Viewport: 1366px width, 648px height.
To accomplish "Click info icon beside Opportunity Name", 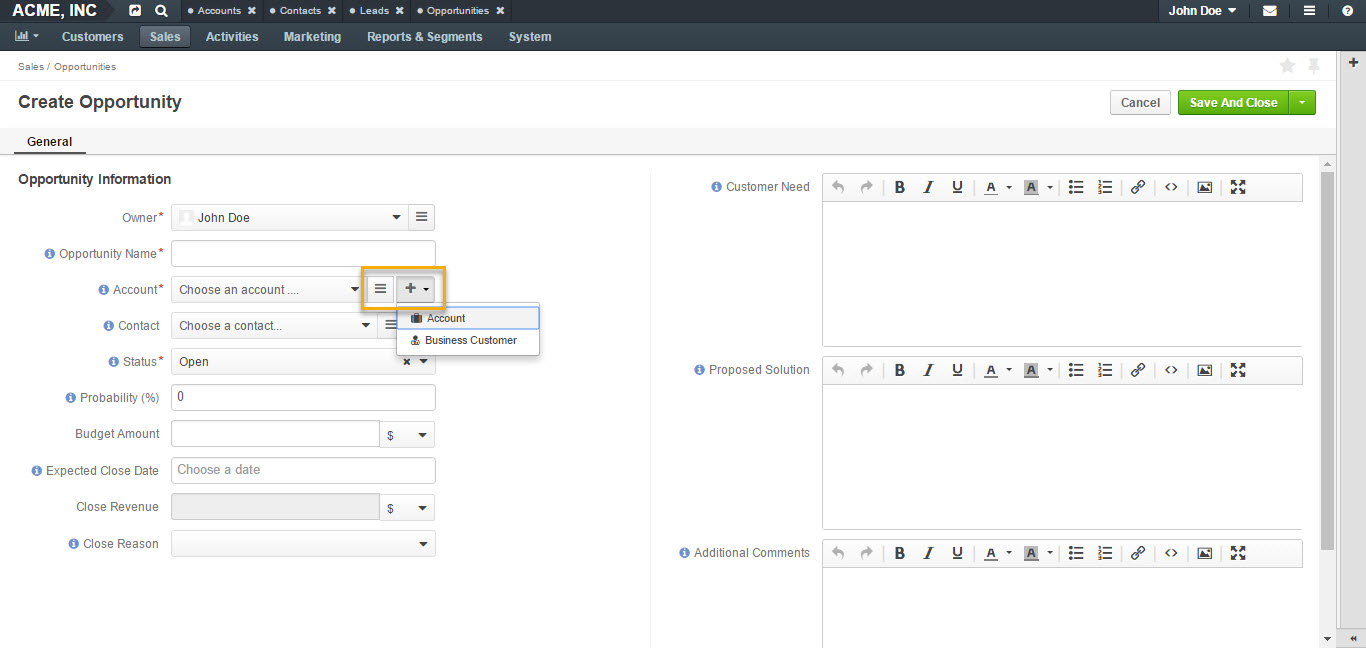I will point(50,254).
